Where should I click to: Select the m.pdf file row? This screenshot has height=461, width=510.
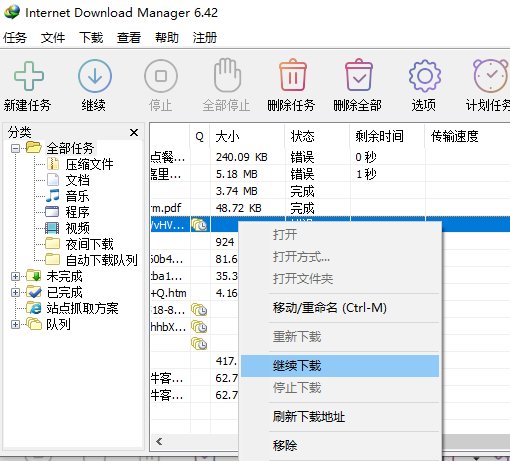pos(330,208)
